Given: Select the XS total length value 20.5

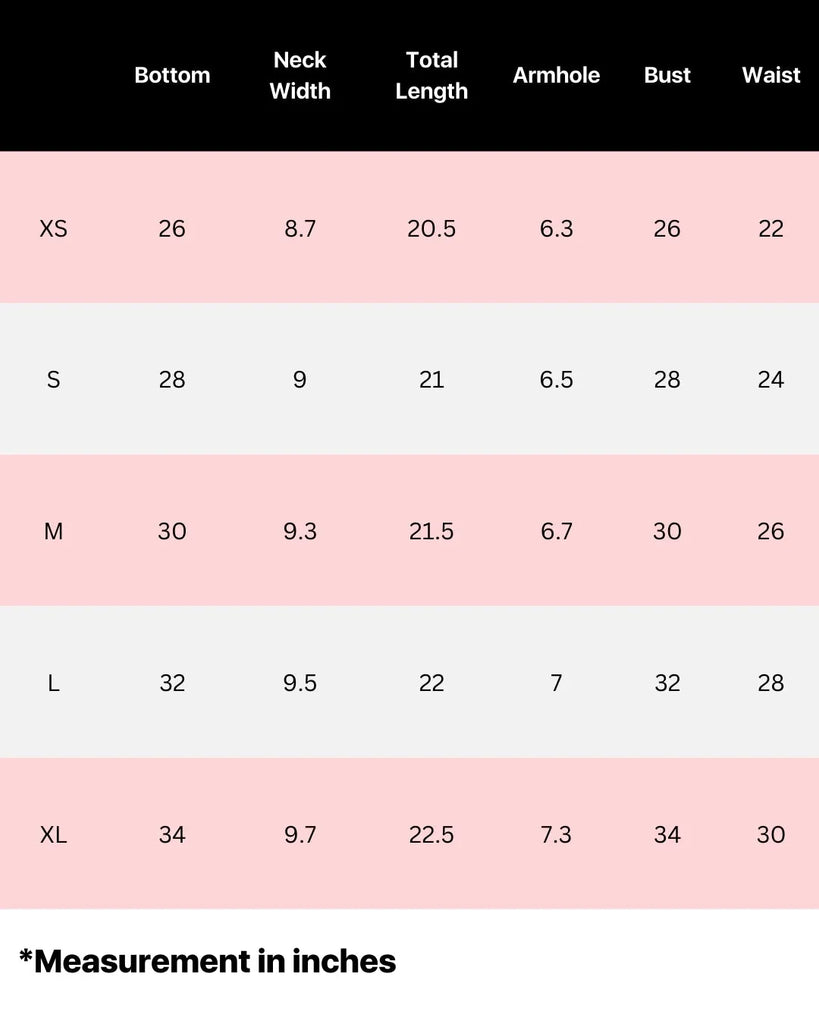Looking at the screenshot, I should pyautogui.click(x=431, y=229).
